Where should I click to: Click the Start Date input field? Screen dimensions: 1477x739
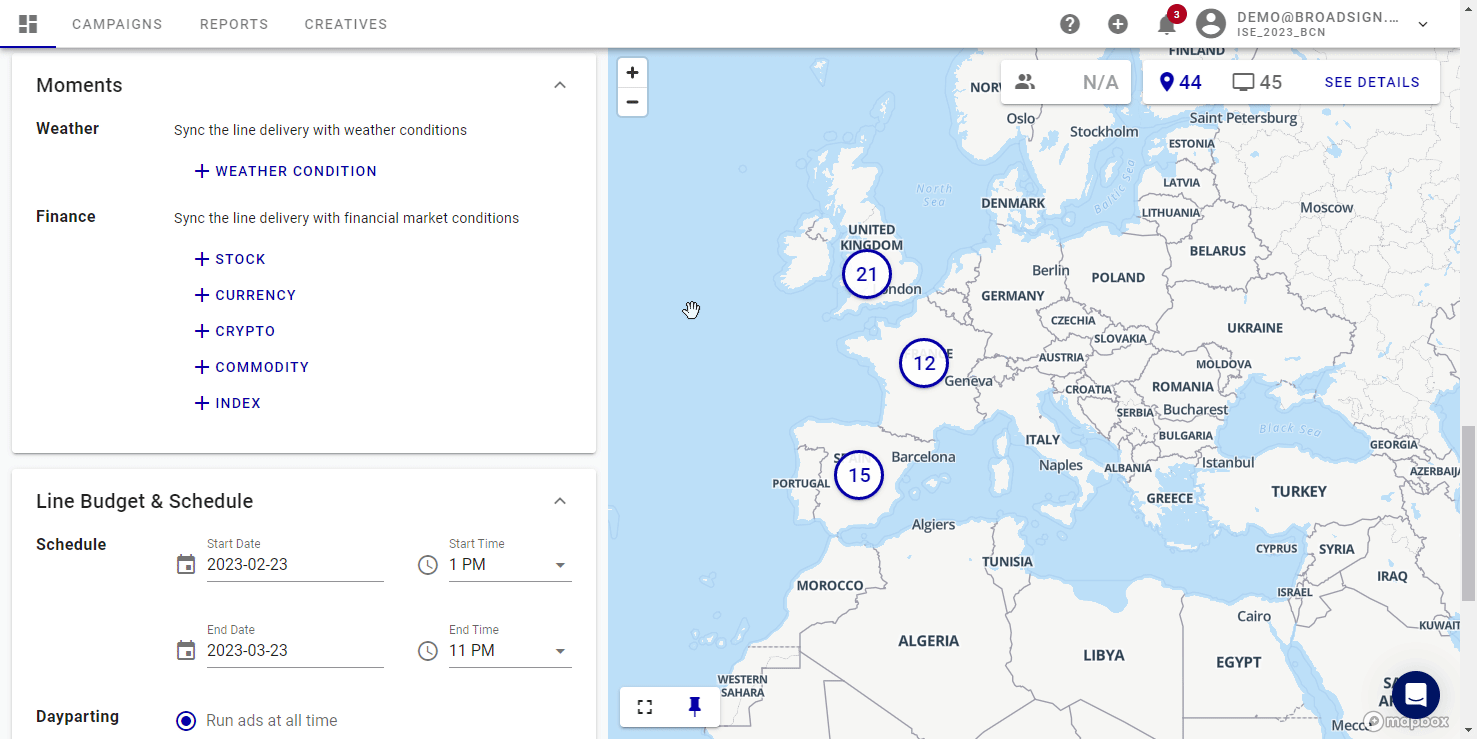tap(294, 565)
